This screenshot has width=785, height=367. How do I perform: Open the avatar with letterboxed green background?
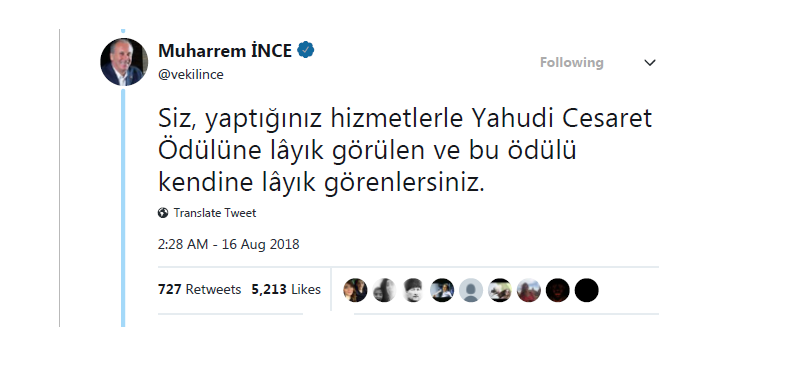coord(500,290)
